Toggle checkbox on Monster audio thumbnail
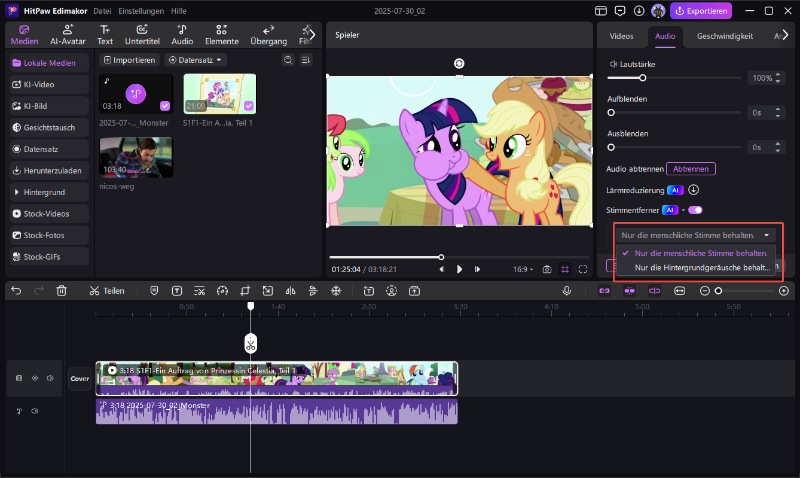Viewport: 800px width, 478px height. (165, 106)
